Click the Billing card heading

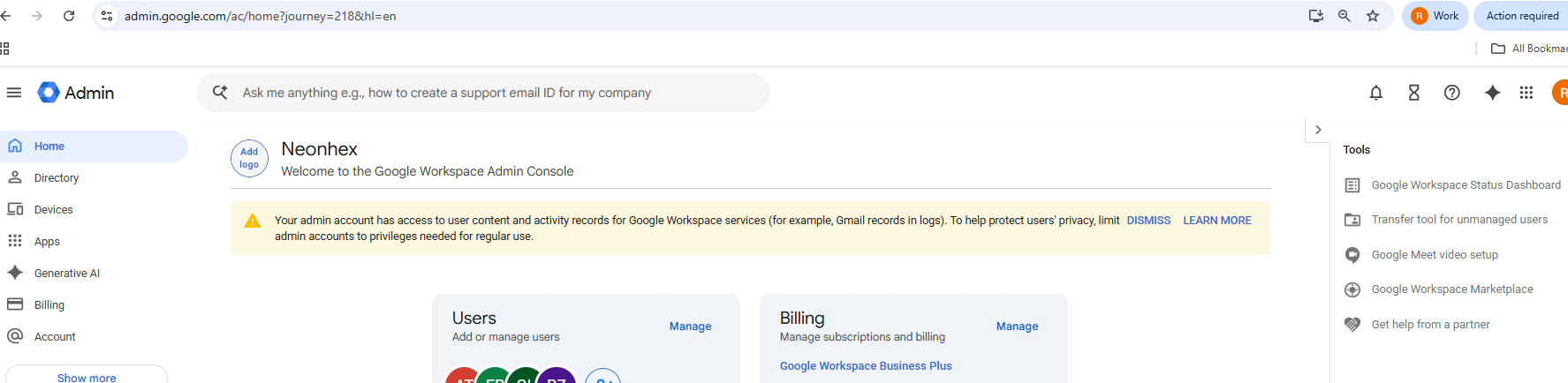802,318
